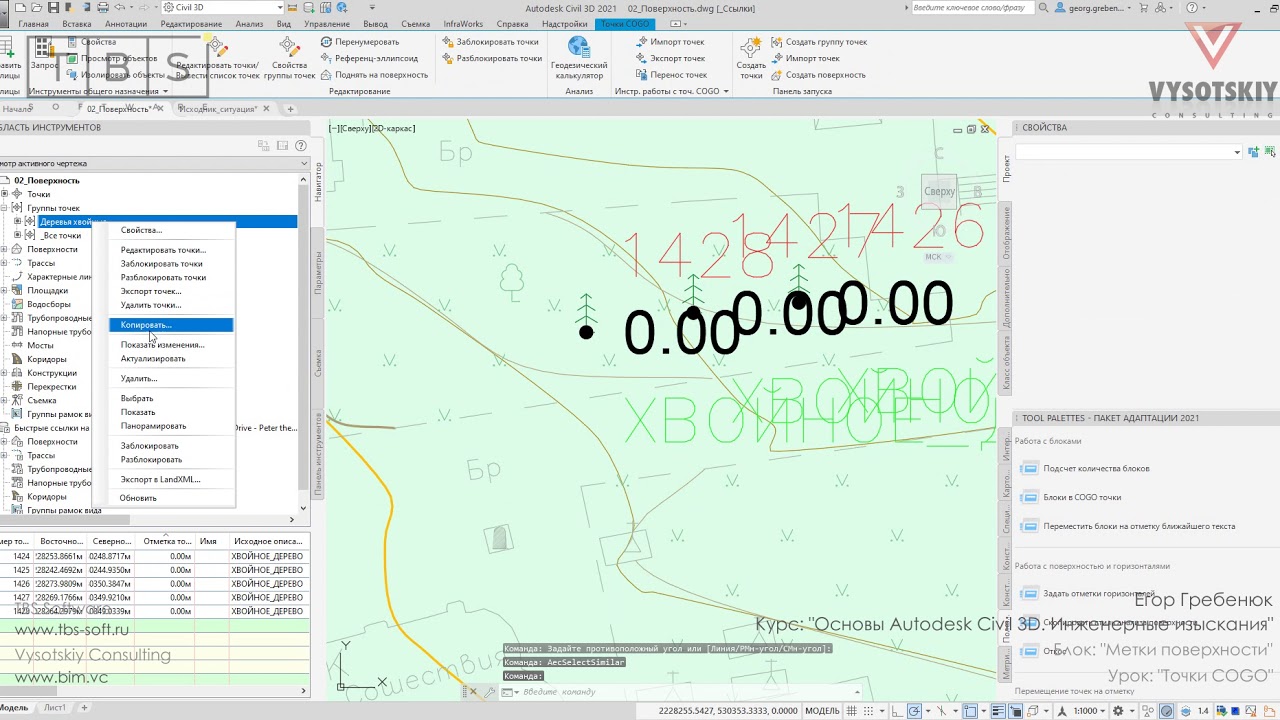The height and width of the screenshot is (720, 1280).
Task: Expand Инструменты общего назначения panel dropdown
Action: (98, 91)
